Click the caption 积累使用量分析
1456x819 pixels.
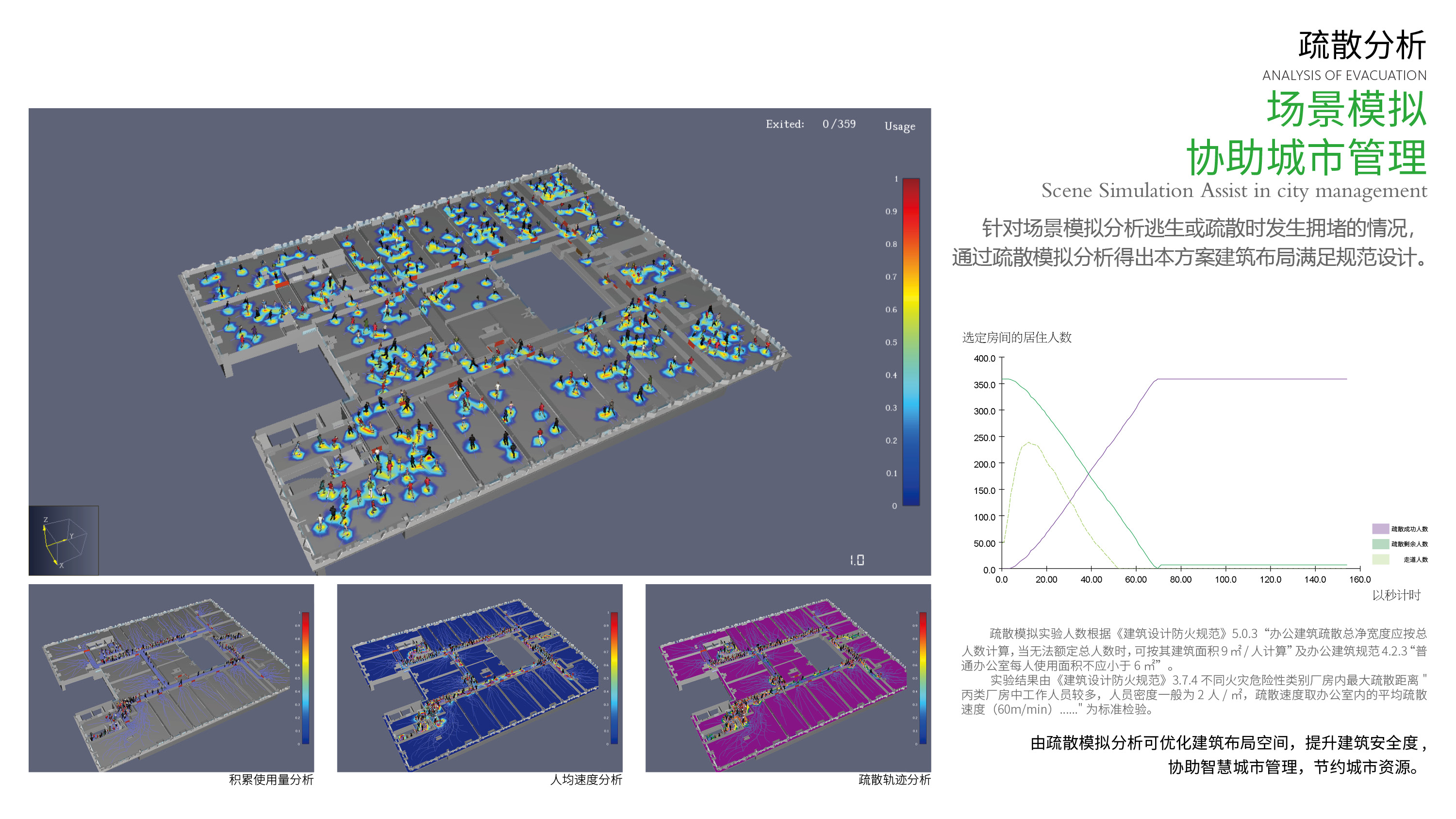coord(271,779)
